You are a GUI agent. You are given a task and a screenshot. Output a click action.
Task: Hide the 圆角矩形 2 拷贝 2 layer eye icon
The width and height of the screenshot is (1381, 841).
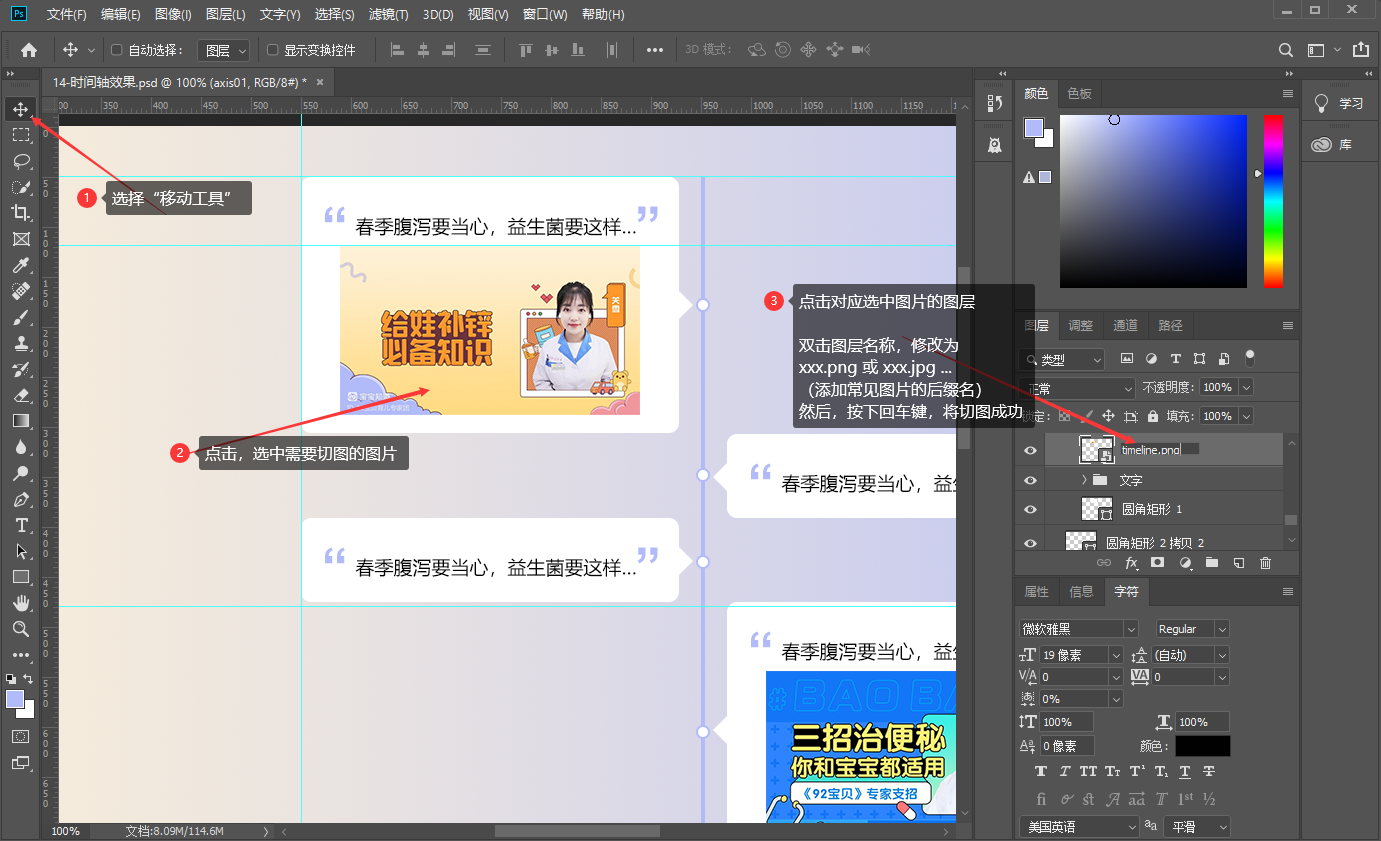1031,541
